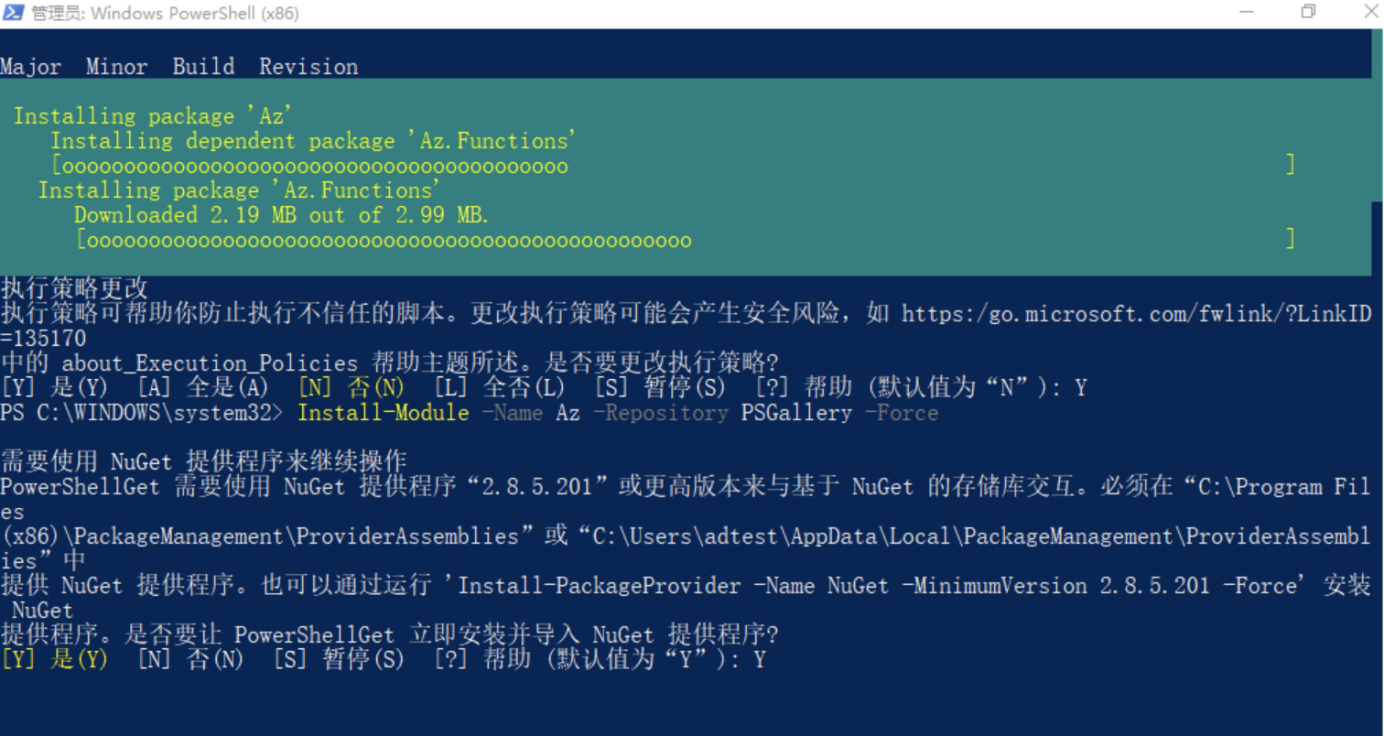Click PSGallery repository name in command
This screenshot has width=1384, height=736.
pos(796,413)
